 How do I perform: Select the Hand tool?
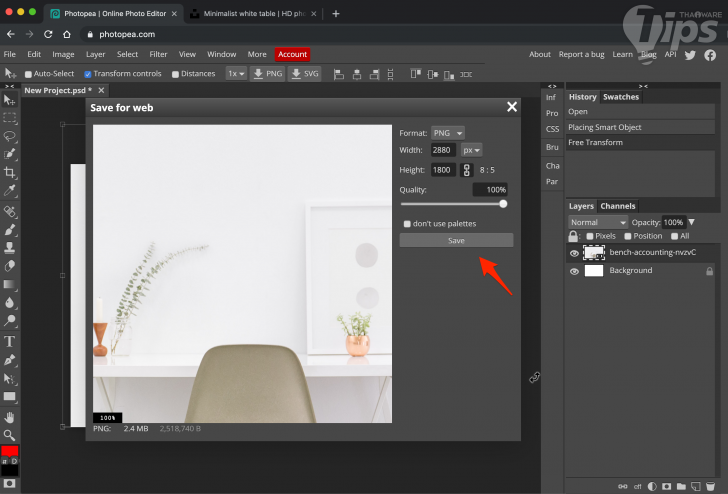tap(10, 416)
